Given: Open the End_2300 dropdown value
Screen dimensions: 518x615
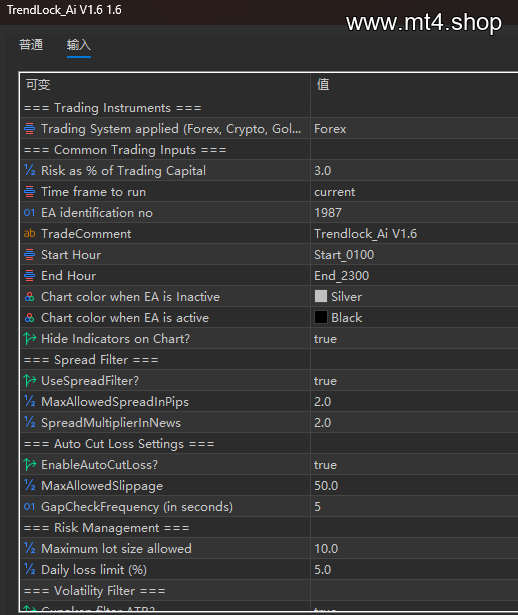Looking at the screenshot, I should (x=342, y=276).
